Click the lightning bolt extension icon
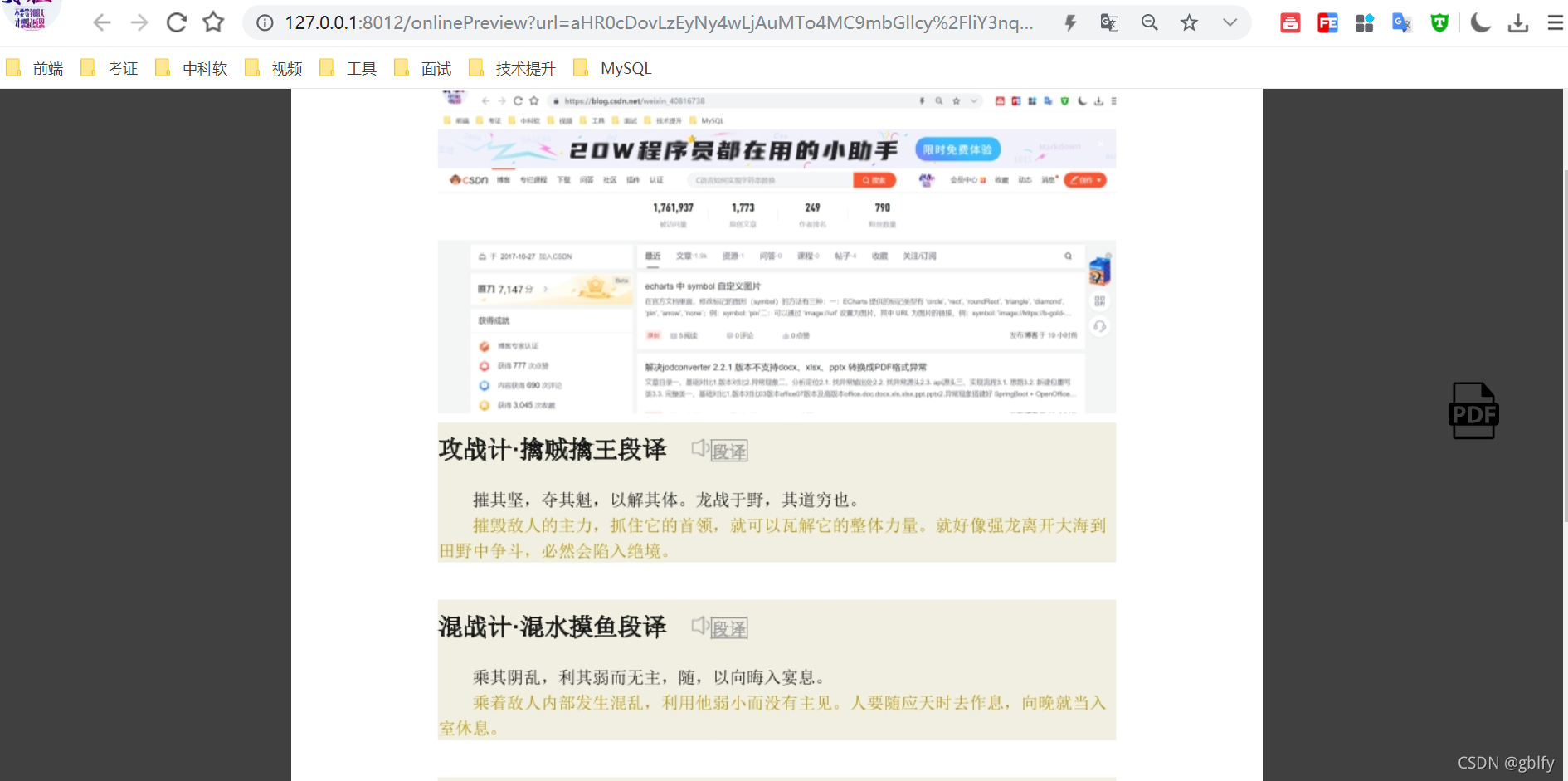1568x781 pixels. (1070, 22)
